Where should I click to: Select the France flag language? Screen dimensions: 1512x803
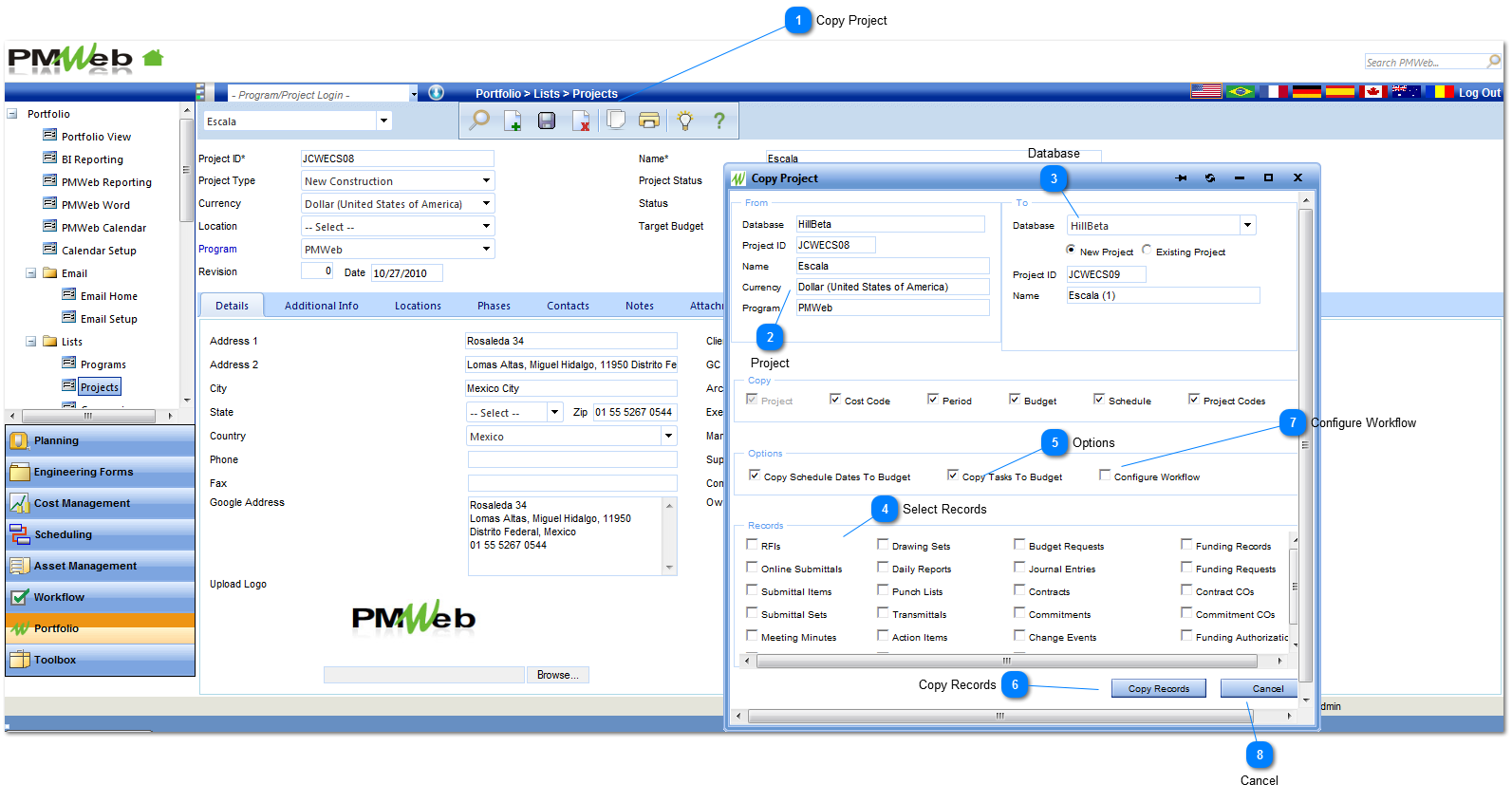pyautogui.click(x=1274, y=92)
